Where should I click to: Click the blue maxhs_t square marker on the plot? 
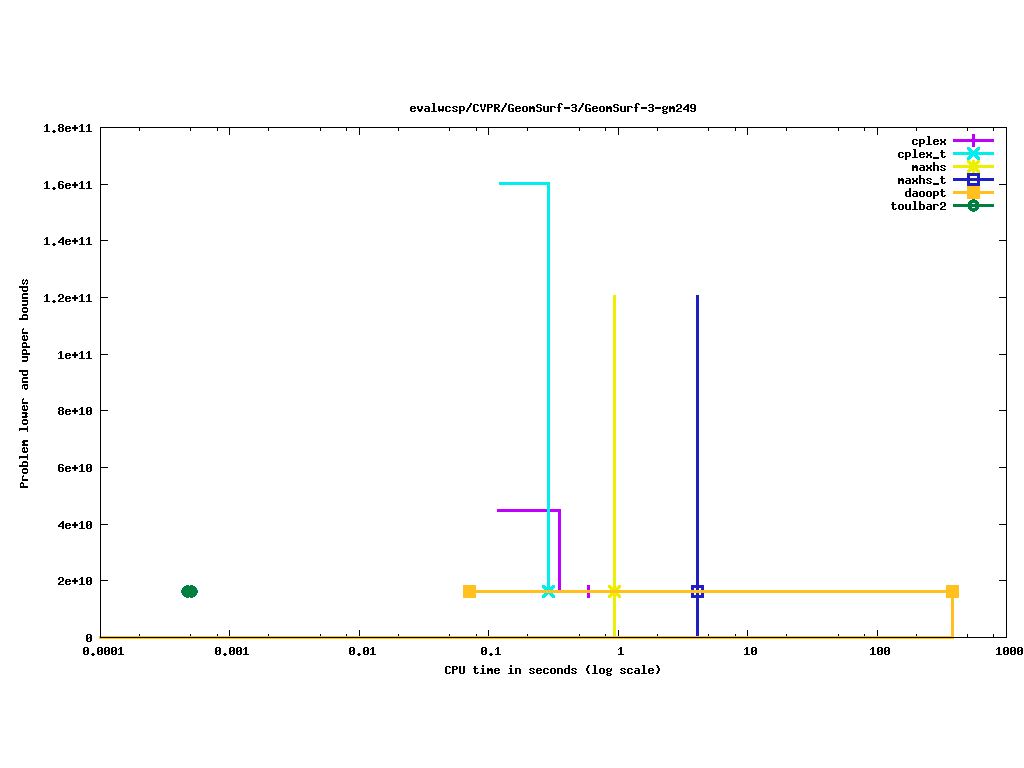click(697, 591)
